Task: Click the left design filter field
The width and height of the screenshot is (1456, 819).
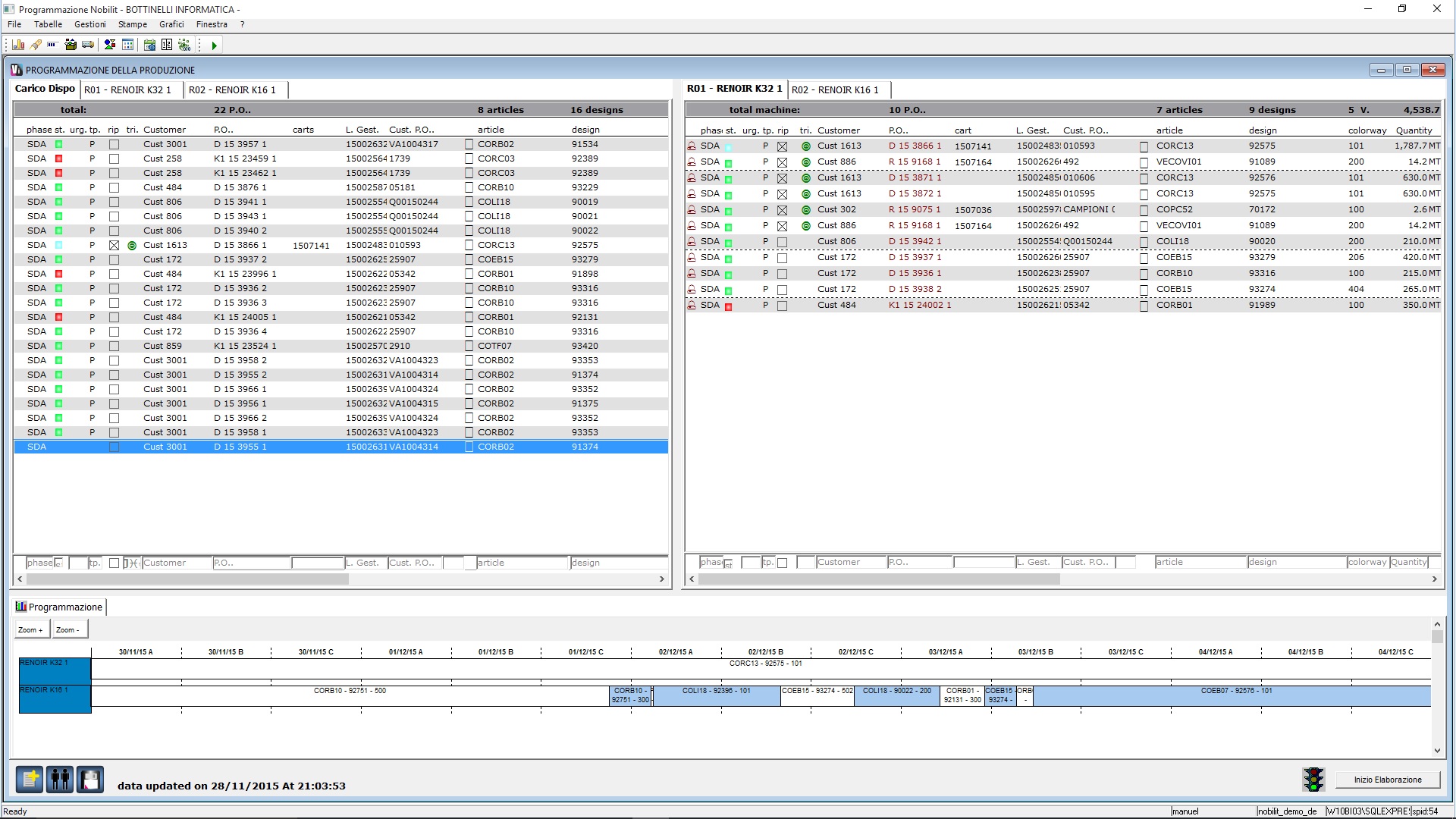Action: point(619,563)
